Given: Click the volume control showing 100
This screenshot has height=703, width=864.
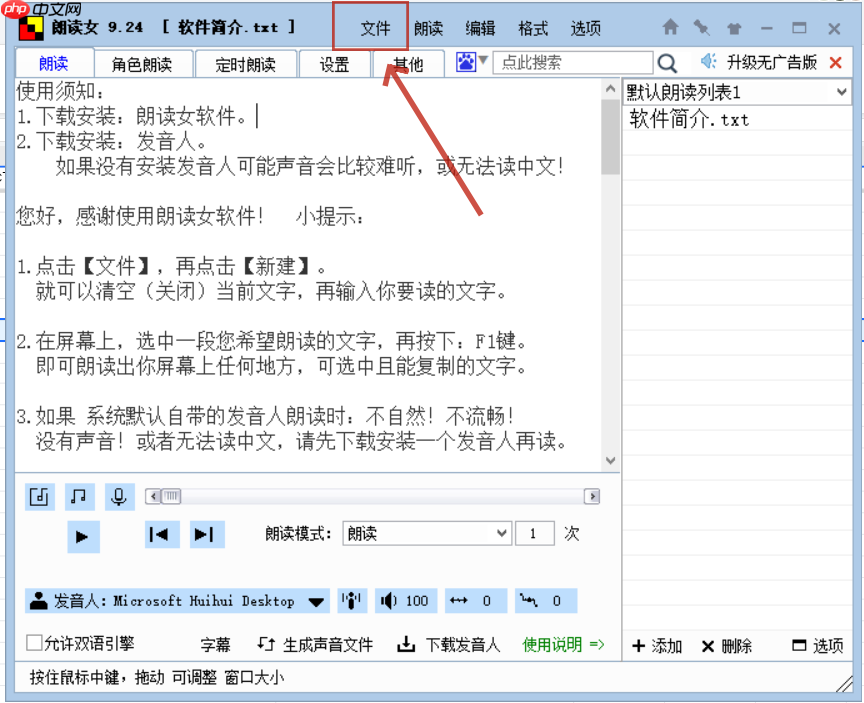Looking at the screenshot, I should [x=406, y=600].
